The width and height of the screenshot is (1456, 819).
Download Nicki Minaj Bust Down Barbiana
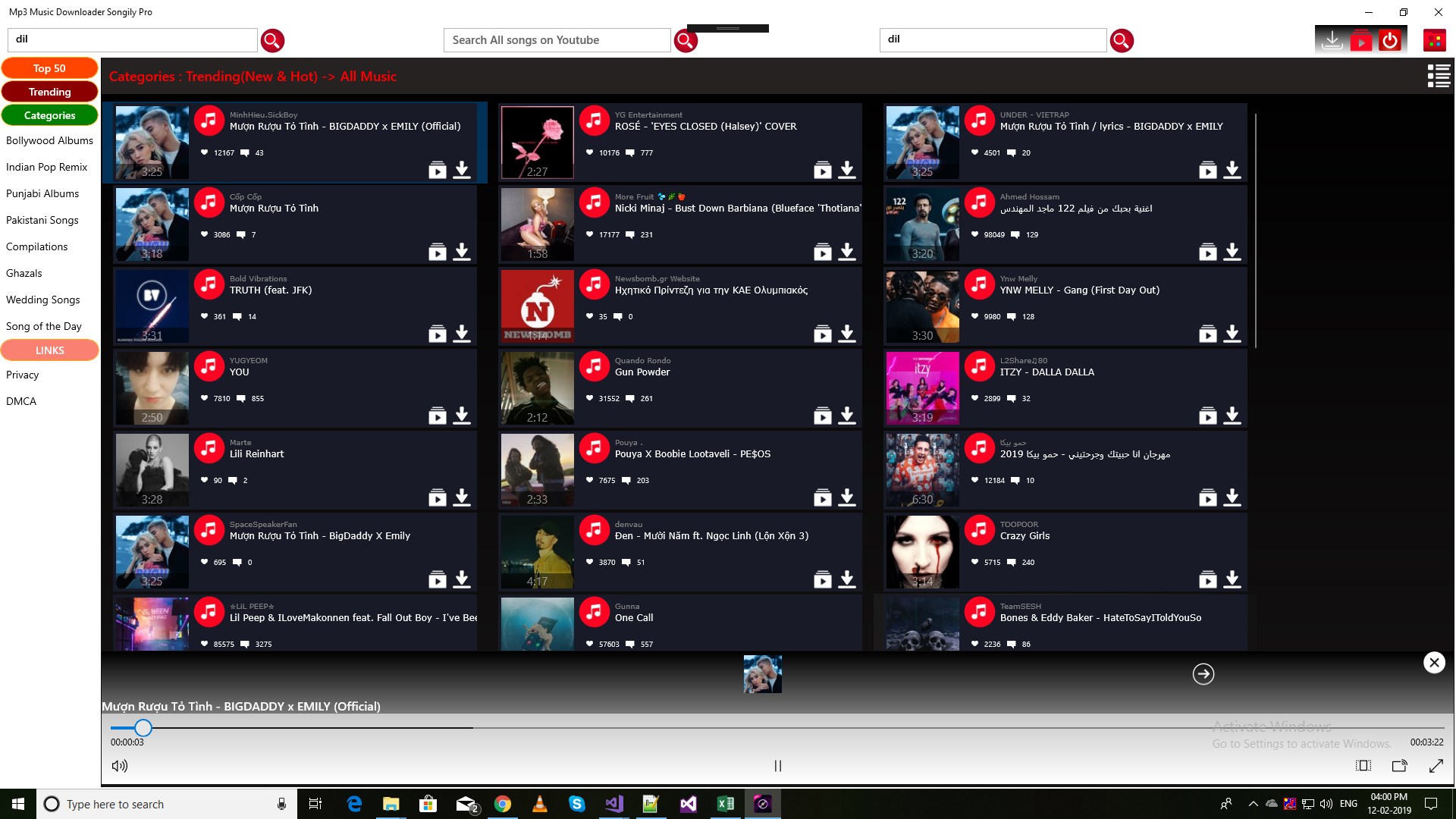coord(847,252)
